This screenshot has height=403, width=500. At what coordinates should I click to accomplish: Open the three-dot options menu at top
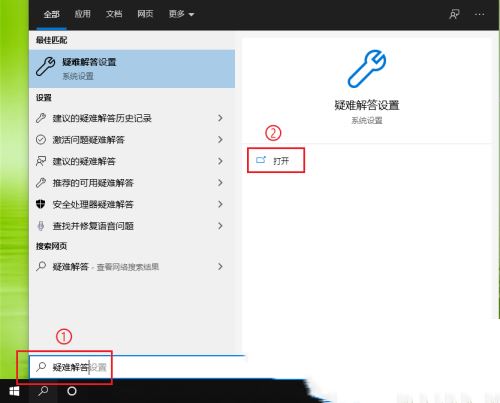point(479,14)
